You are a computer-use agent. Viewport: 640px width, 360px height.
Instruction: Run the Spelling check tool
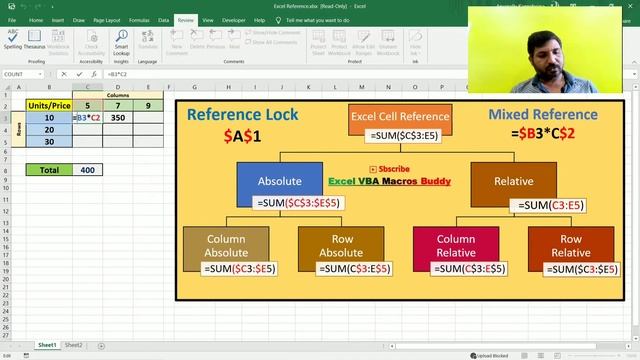(13, 40)
